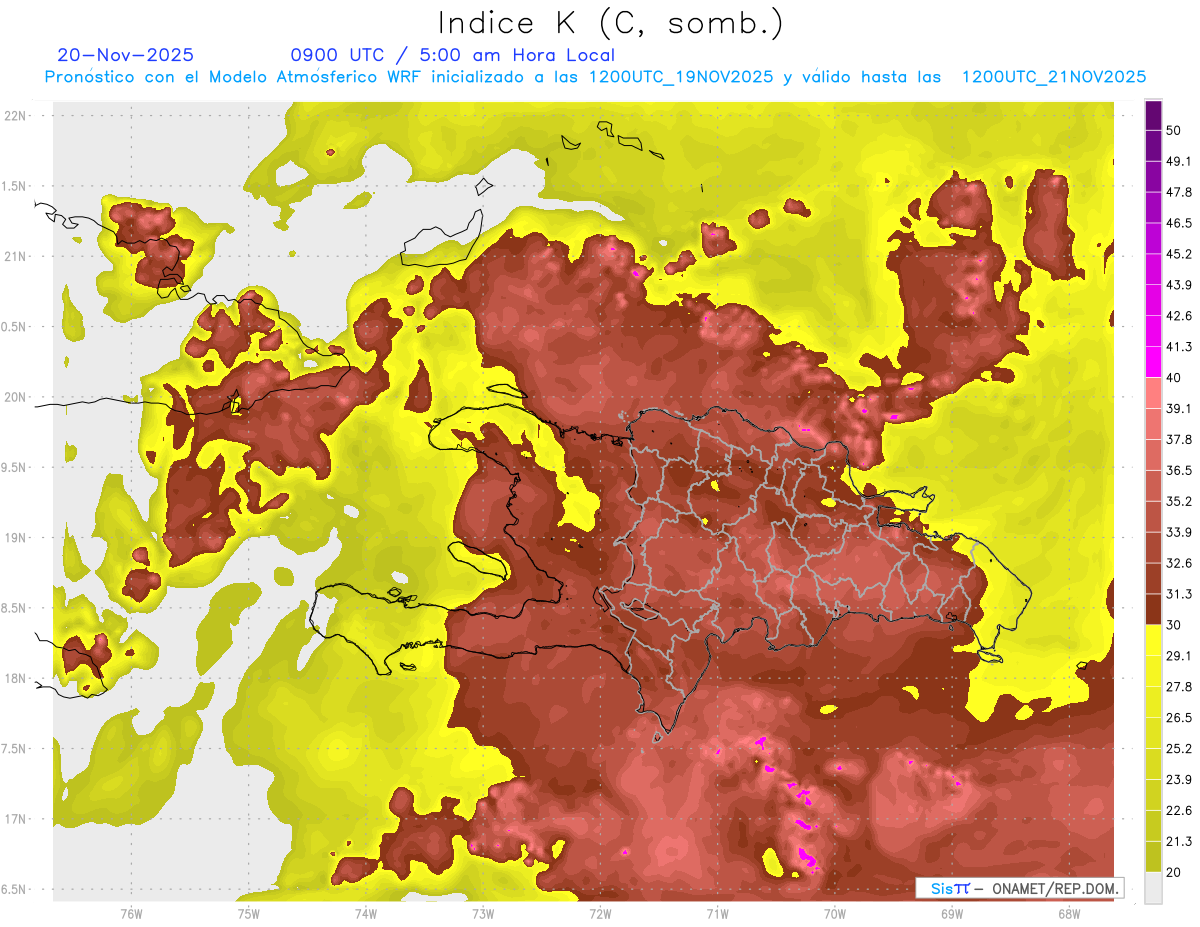Click the colorbar label '37.8'
Viewport: 1200px width, 927px height.
(x=1179, y=439)
